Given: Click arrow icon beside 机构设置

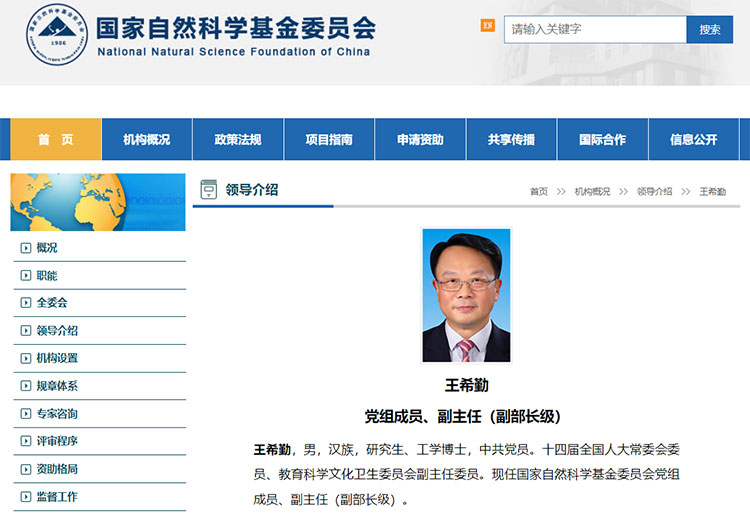Looking at the screenshot, I should click(26, 358).
